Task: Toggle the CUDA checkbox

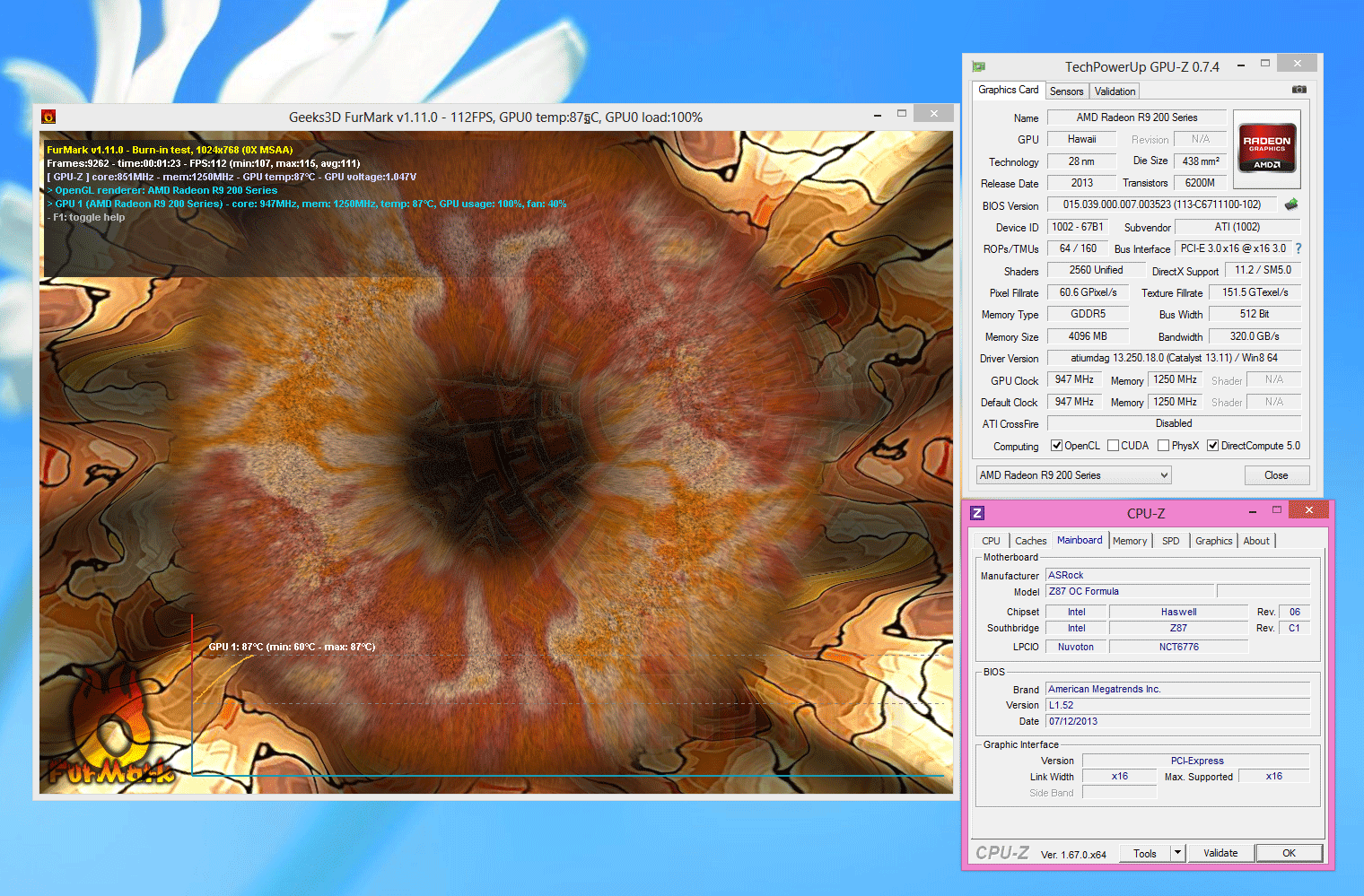Action: pyautogui.click(x=1113, y=446)
